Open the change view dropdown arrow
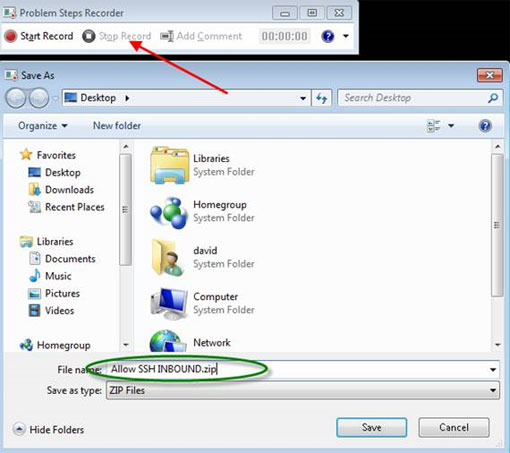The height and width of the screenshot is (453, 510). coord(451,126)
